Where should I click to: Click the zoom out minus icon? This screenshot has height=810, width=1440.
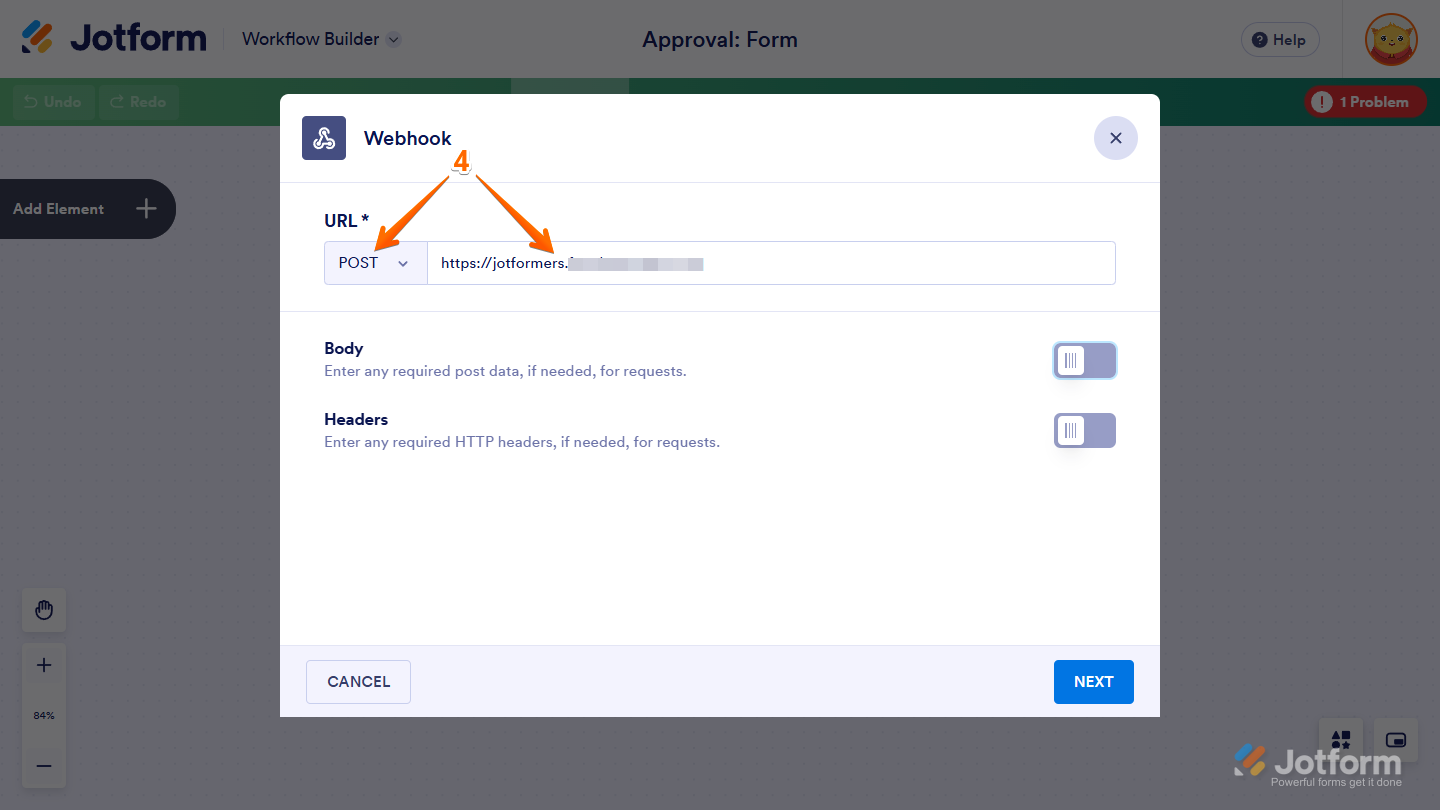tap(43, 766)
